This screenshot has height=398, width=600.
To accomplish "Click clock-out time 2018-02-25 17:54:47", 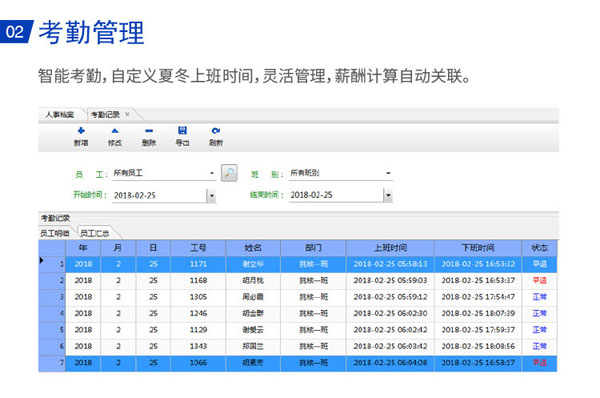I will click(478, 297).
